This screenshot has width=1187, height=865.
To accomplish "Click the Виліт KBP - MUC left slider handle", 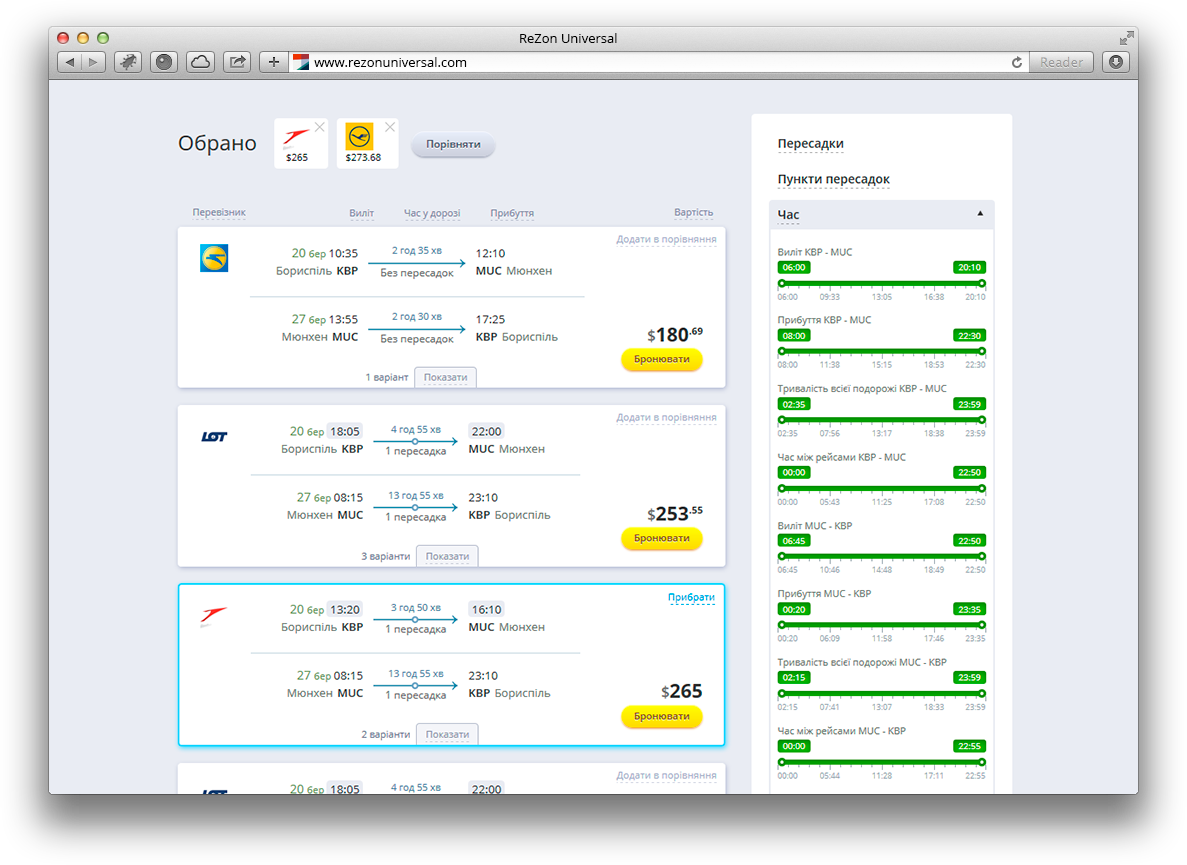I will [x=782, y=284].
